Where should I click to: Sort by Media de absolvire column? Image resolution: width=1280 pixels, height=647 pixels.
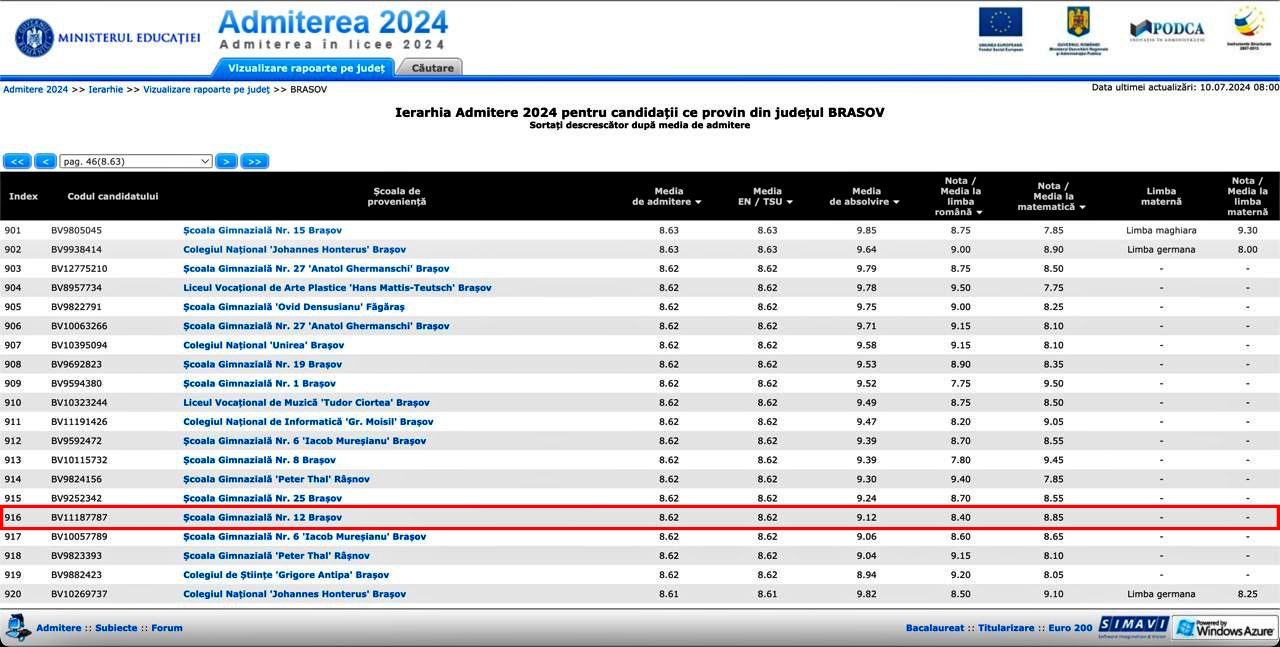tap(866, 196)
